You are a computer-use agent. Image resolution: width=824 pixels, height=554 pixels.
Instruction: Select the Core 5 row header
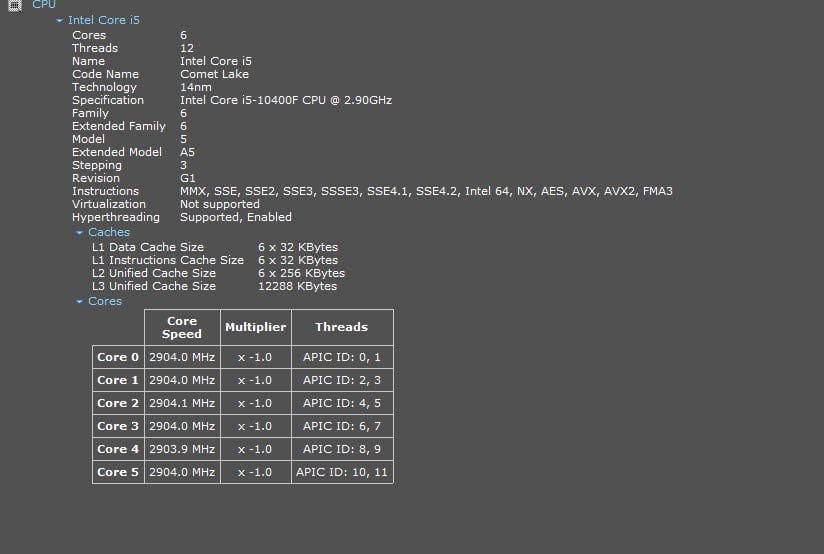point(118,473)
